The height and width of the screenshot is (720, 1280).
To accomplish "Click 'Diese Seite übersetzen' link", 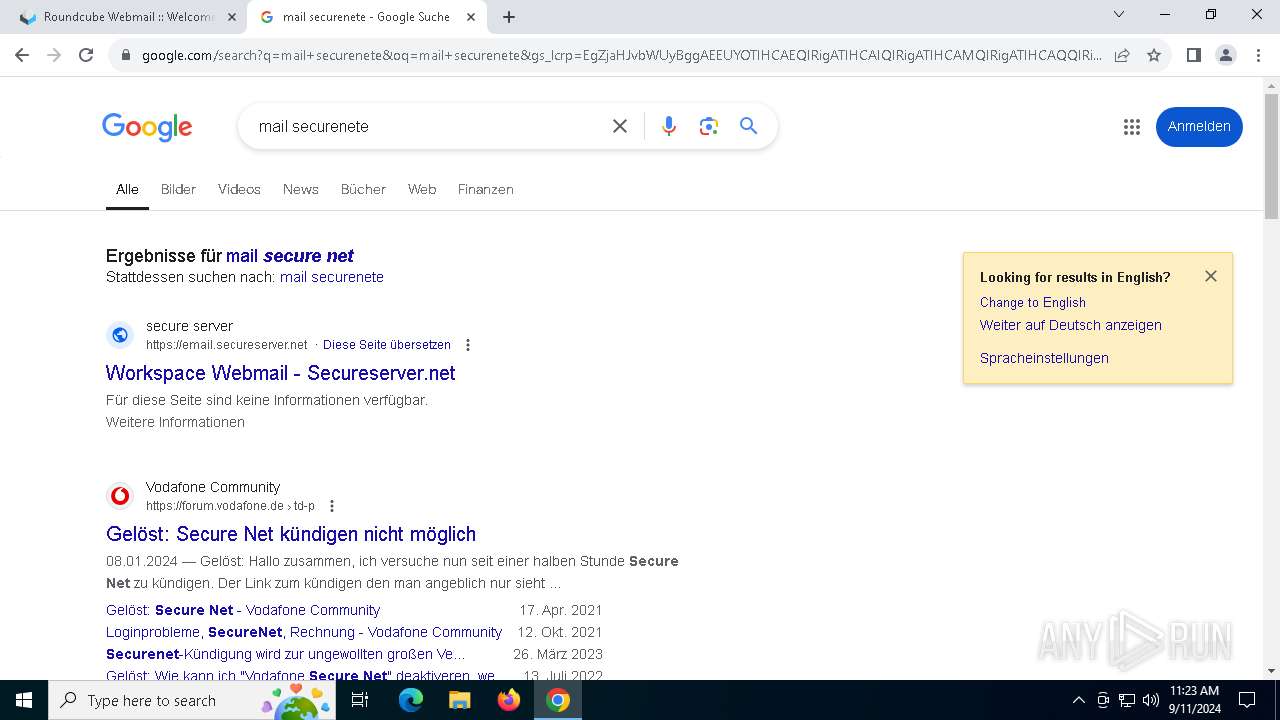I will (x=387, y=345).
